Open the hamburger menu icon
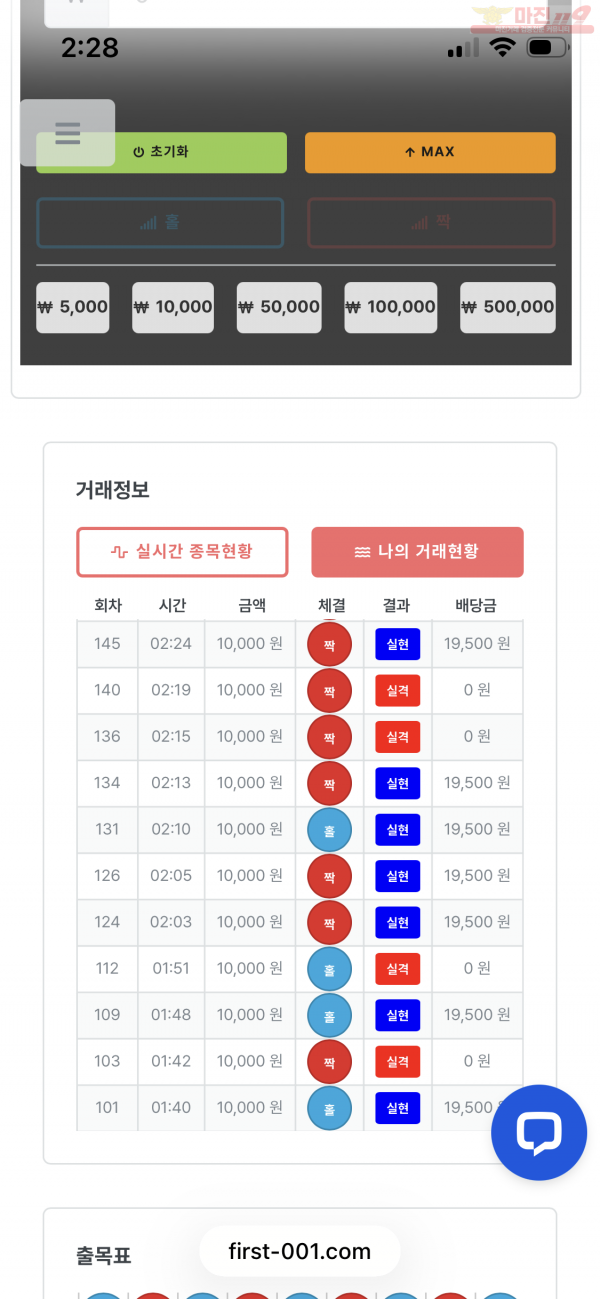600x1299 pixels. click(67, 132)
